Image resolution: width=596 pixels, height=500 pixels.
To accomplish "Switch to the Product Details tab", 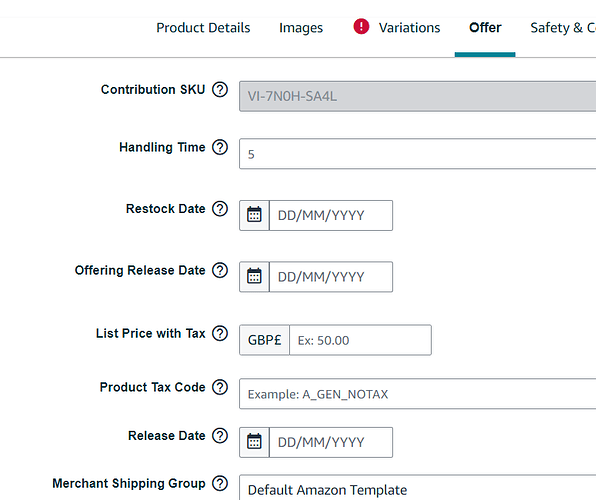I will point(203,28).
